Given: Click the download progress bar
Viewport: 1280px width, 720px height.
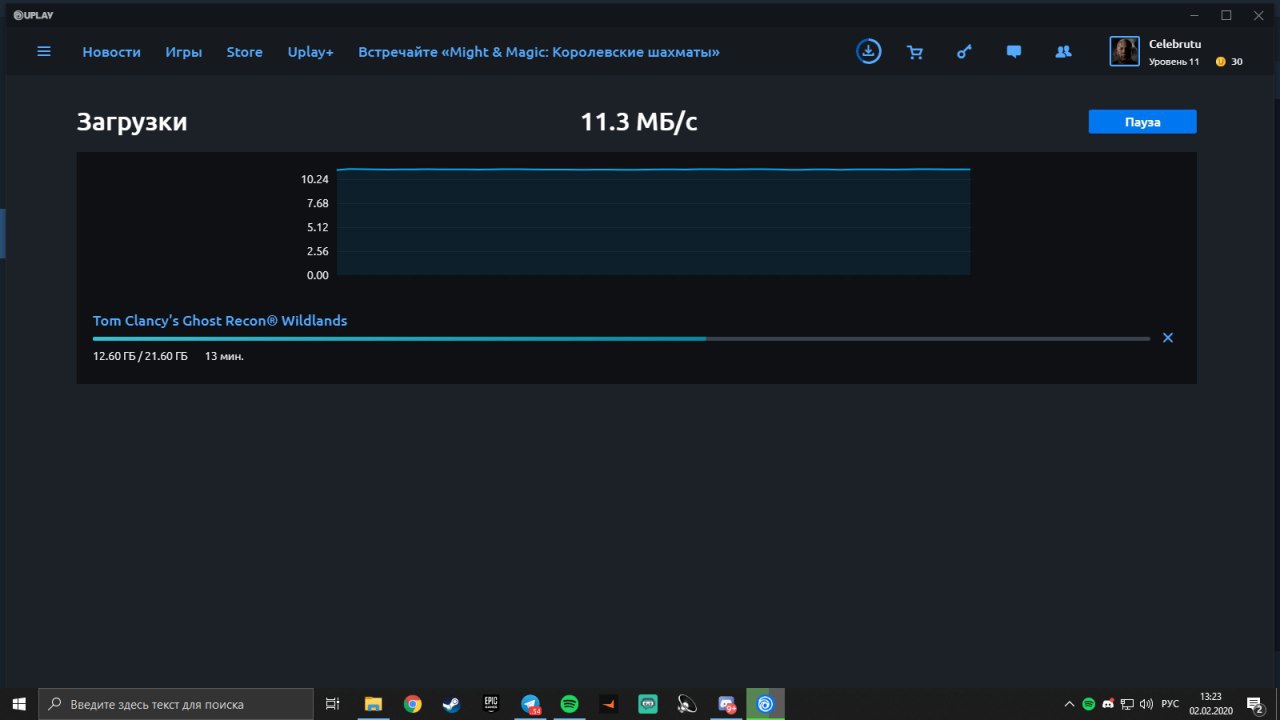Looking at the screenshot, I should click(x=621, y=339).
